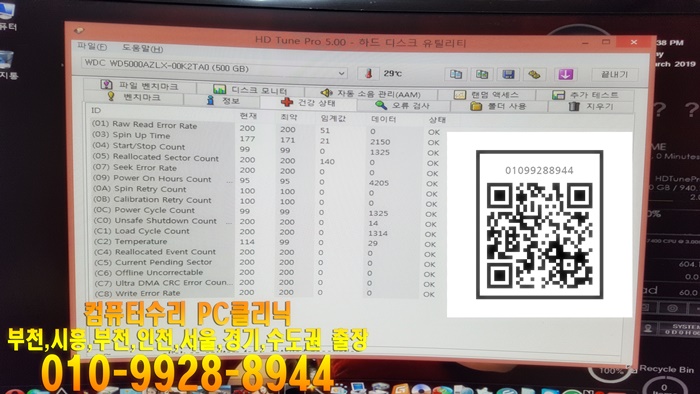Open the 도움말(H) menu

[142, 48]
